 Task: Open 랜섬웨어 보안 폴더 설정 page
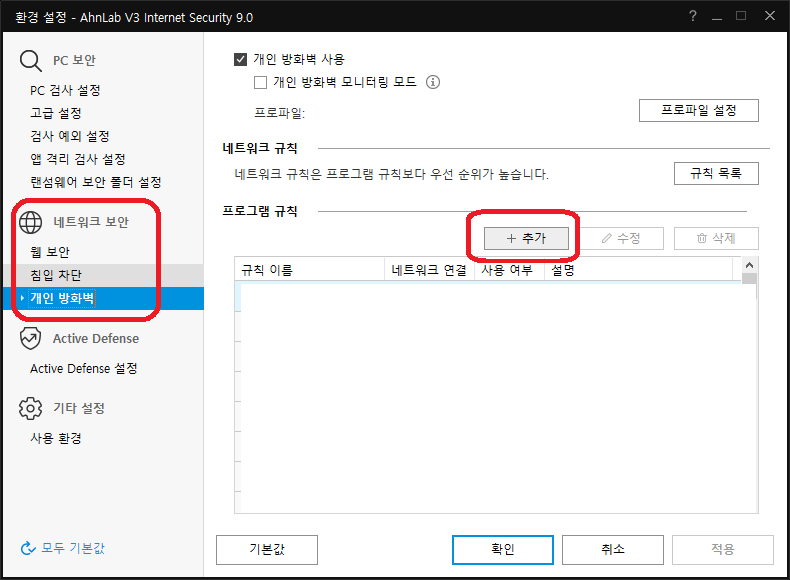[96, 182]
